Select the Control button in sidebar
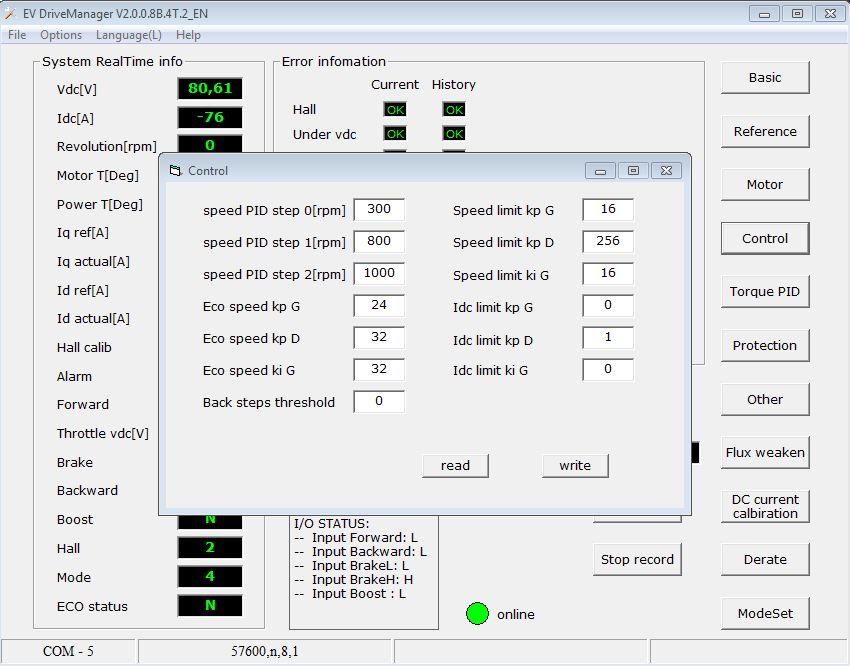The image size is (850, 666). [x=765, y=238]
